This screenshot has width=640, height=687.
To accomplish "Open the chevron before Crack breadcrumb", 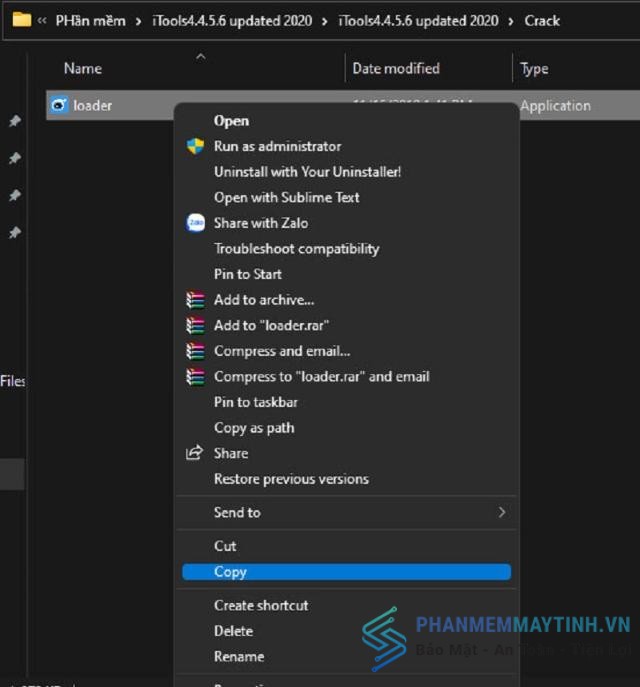I will coord(511,21).
